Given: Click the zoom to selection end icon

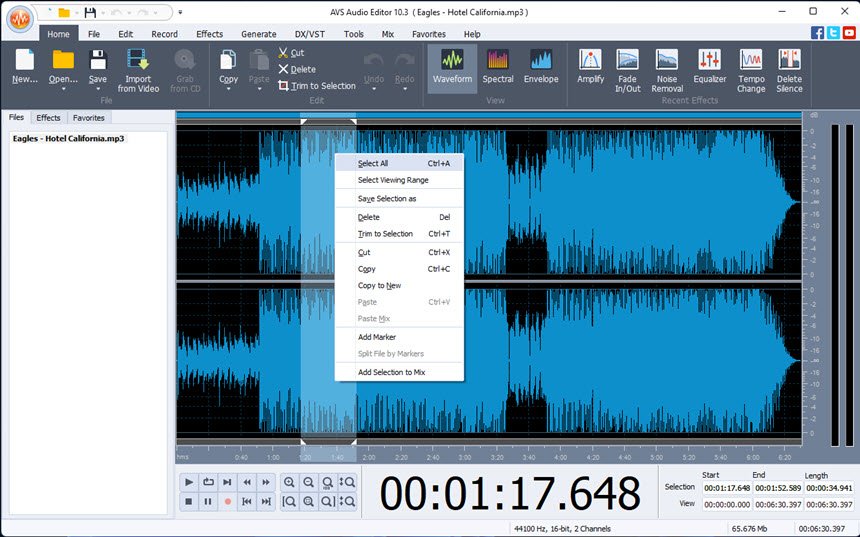Looking at the screenshot, I should point(327,501).
